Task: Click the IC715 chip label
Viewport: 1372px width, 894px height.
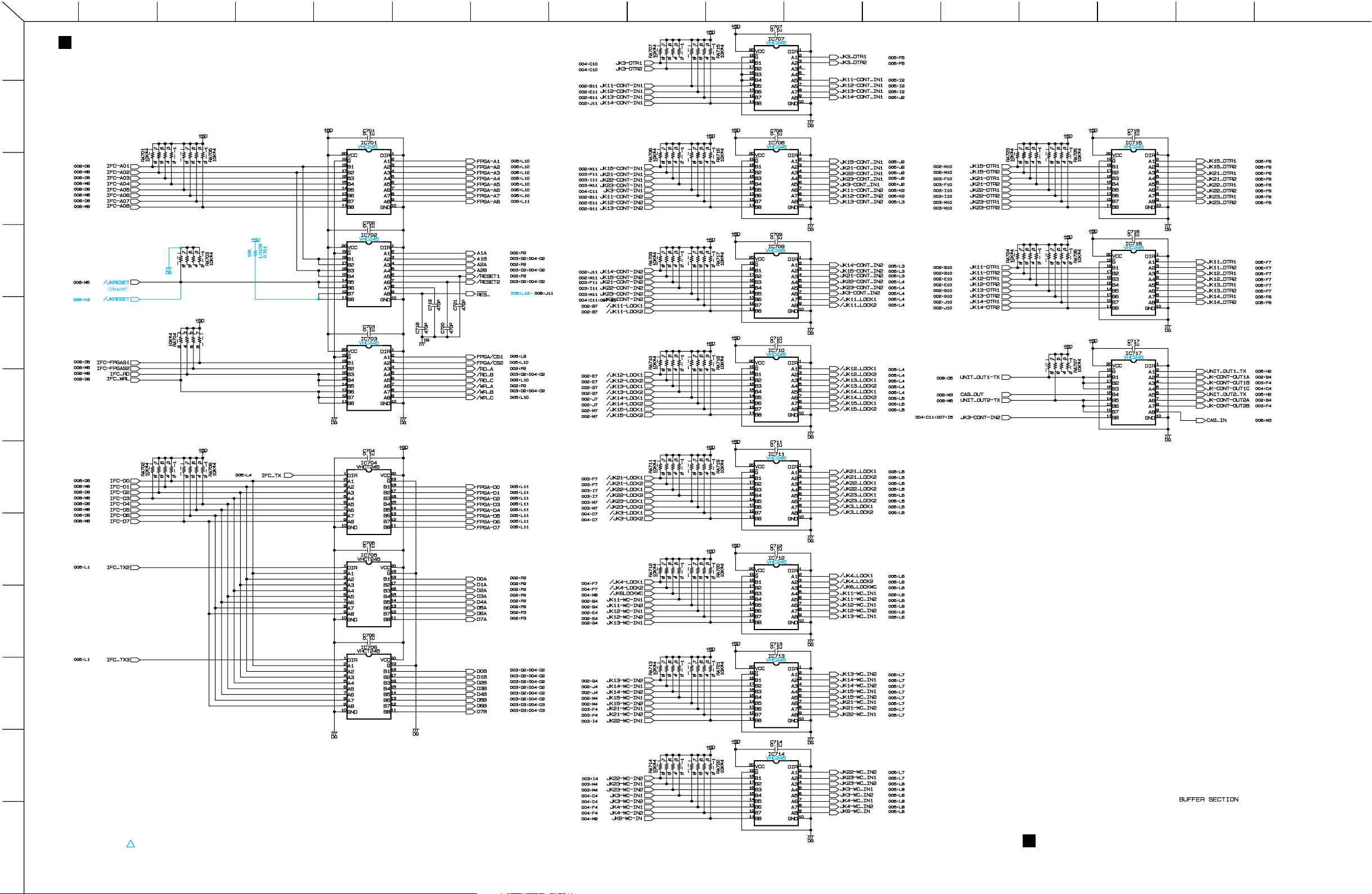Action: [1133, 142]
